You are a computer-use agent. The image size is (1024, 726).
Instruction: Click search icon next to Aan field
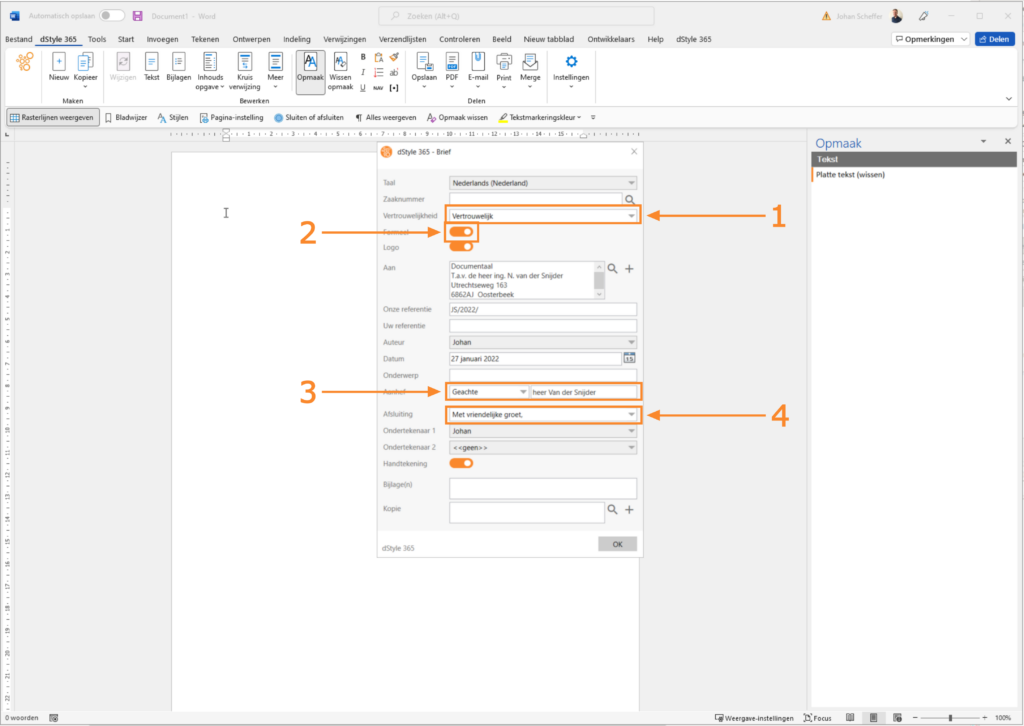click(x=613, y=268)
